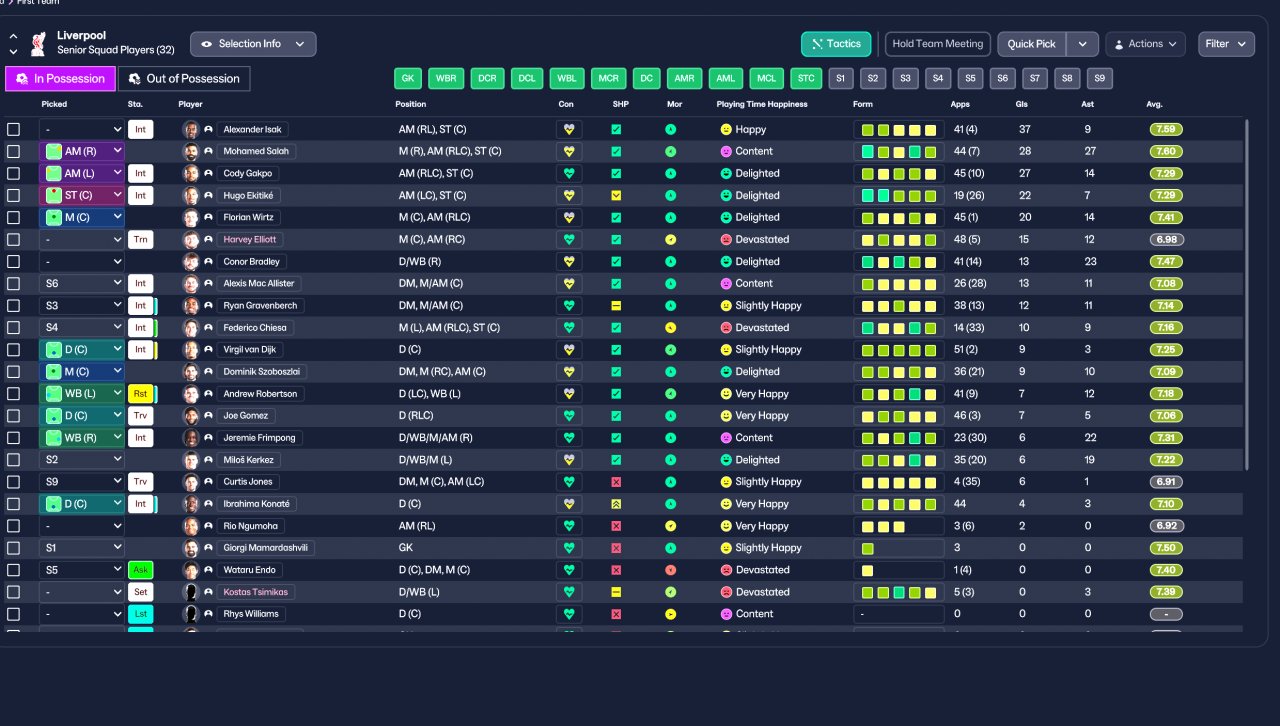The width and height of the screenshot is (1280, 726).
Task: Click the Rst status badge for Andrew Robertson
Action: [140, 393]
